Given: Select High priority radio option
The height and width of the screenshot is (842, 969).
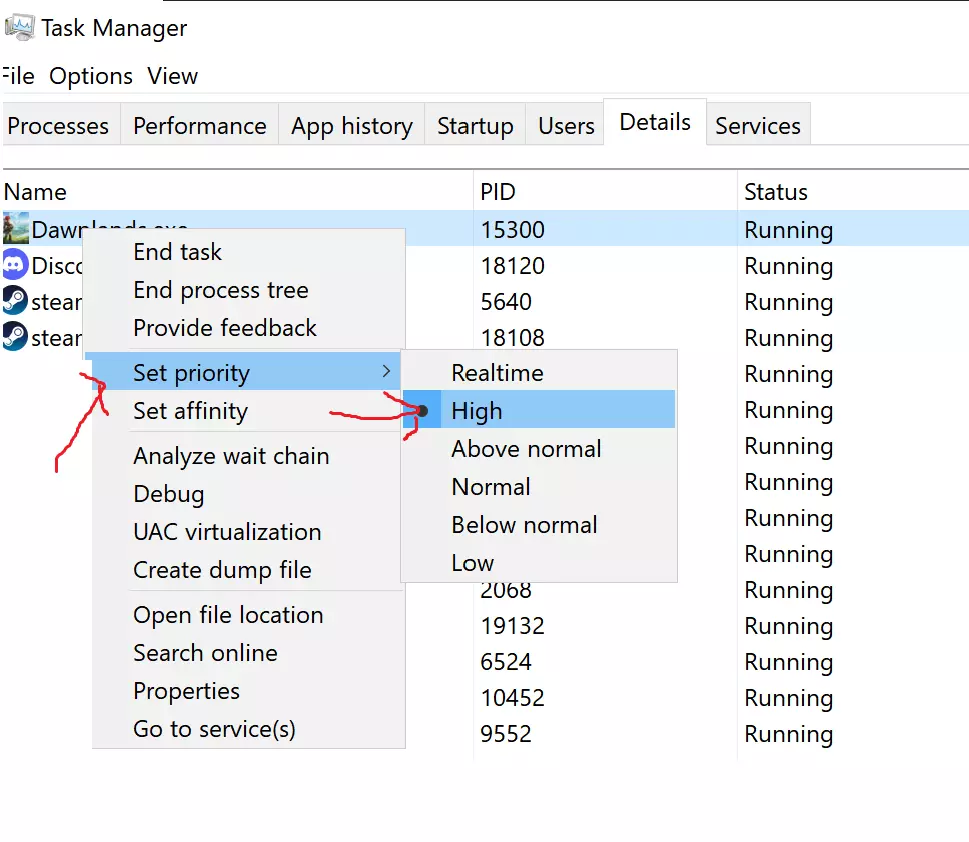Looking at the screenshot, I should [476, 411].
